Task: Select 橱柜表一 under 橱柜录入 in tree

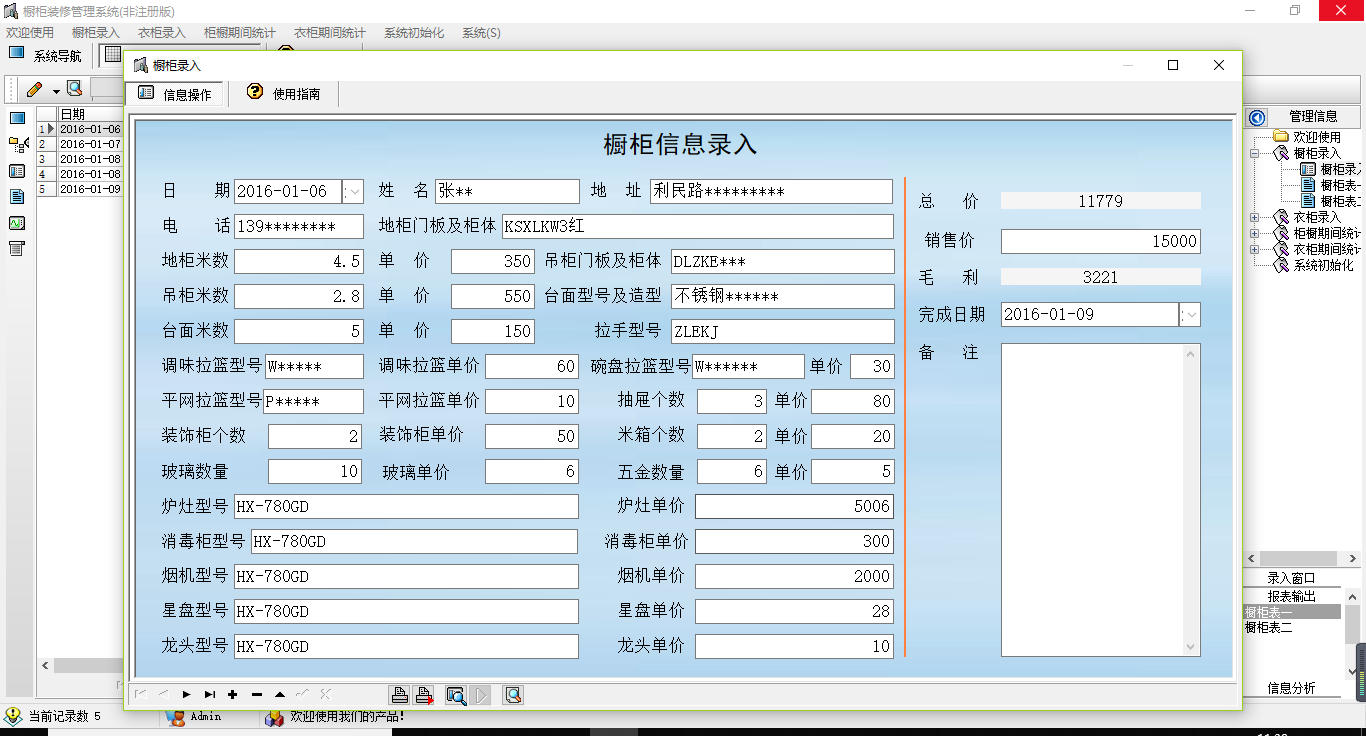Action: click(x=1341, y=186)
